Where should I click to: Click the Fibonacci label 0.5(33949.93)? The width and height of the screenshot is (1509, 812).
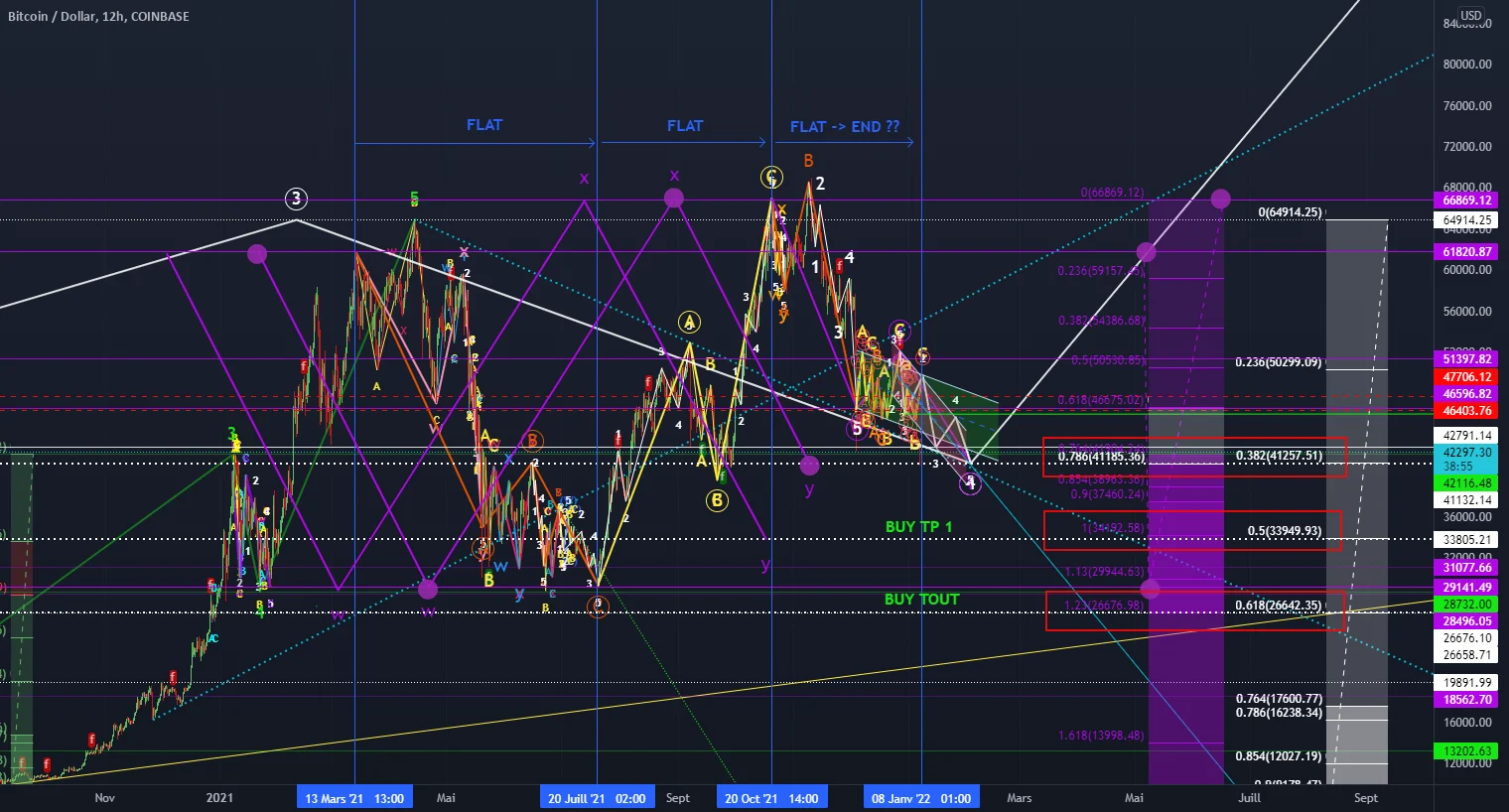(1285, 531)
